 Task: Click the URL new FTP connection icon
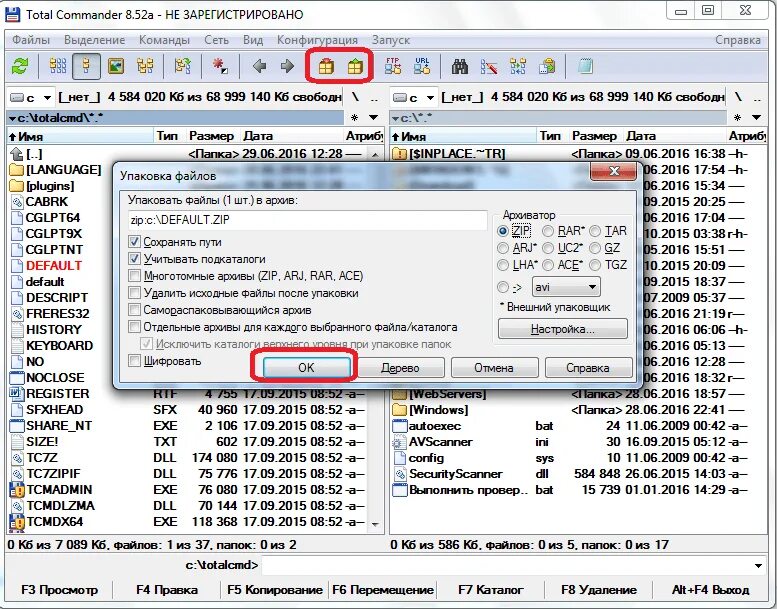[422, 66]
